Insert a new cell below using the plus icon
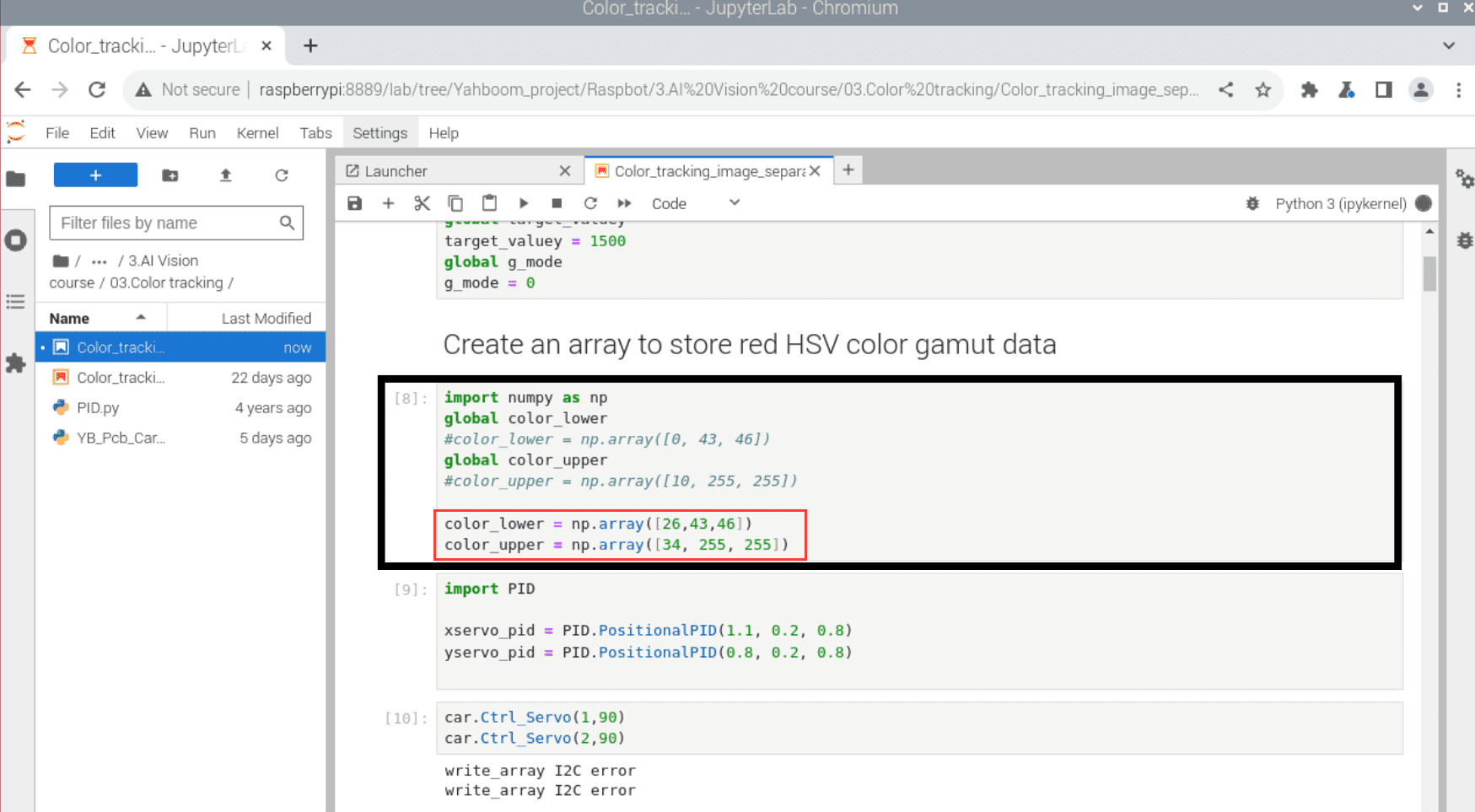 point(388,203)
